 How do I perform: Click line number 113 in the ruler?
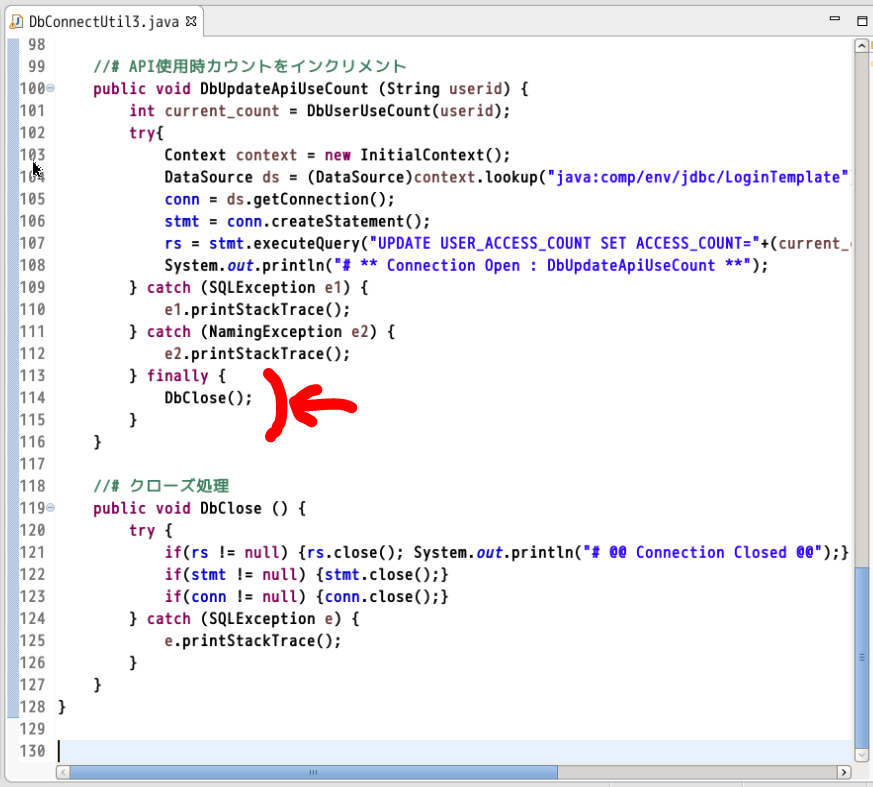33,375
